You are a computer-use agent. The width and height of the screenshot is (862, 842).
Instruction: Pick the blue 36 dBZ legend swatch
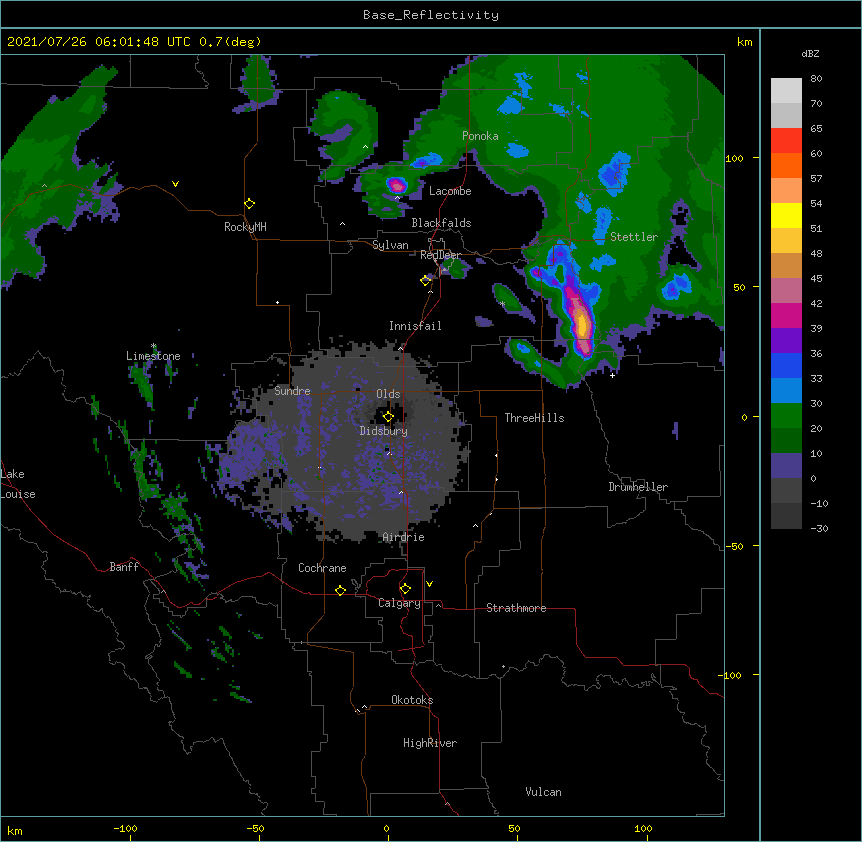786,365
